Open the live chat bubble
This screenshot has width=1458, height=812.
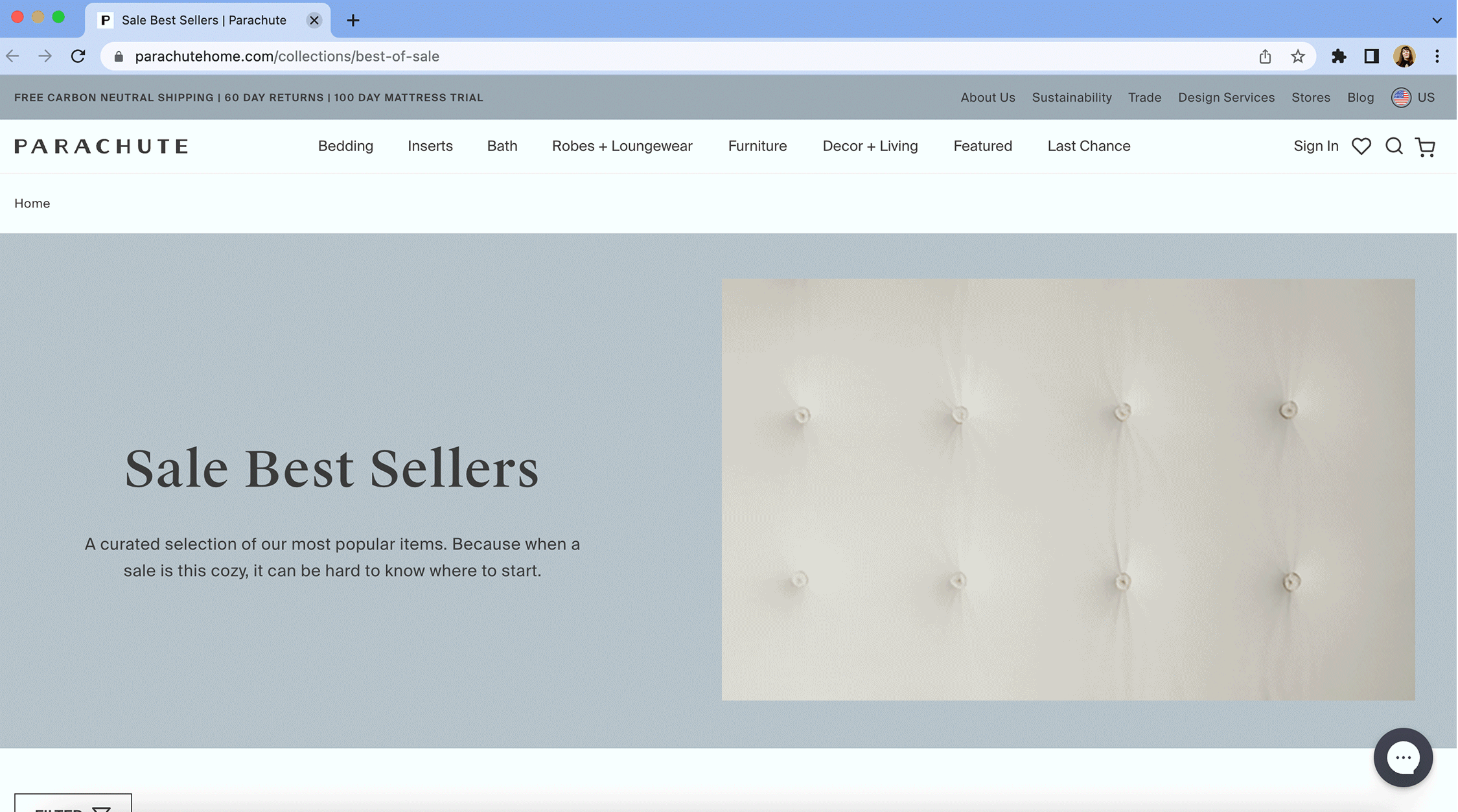[x=1403, y=758]
